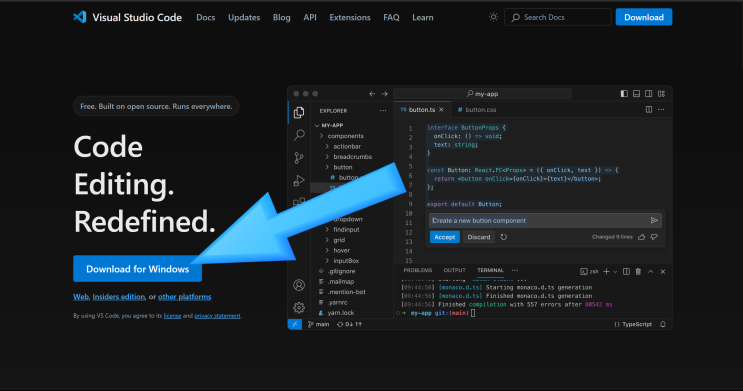
Task: Close the terminal panel
Action: tap(663, 272)
